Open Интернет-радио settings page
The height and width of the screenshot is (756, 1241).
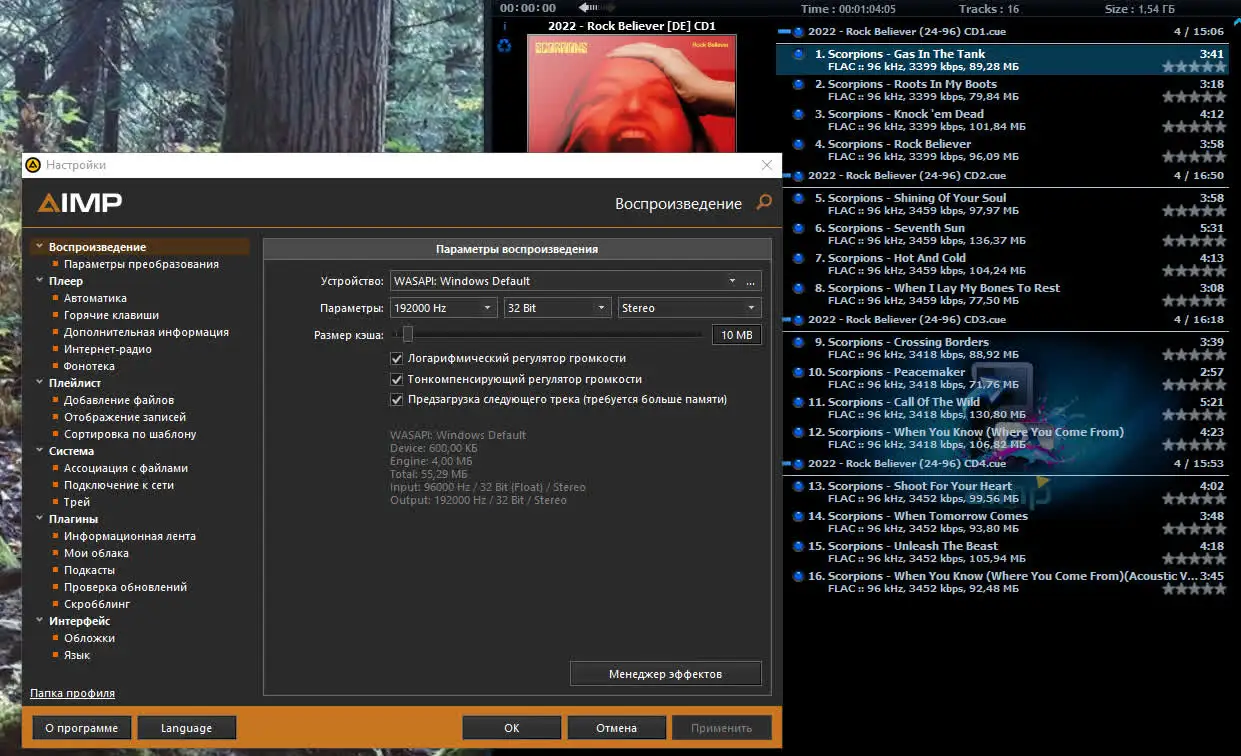coord(108,349)
